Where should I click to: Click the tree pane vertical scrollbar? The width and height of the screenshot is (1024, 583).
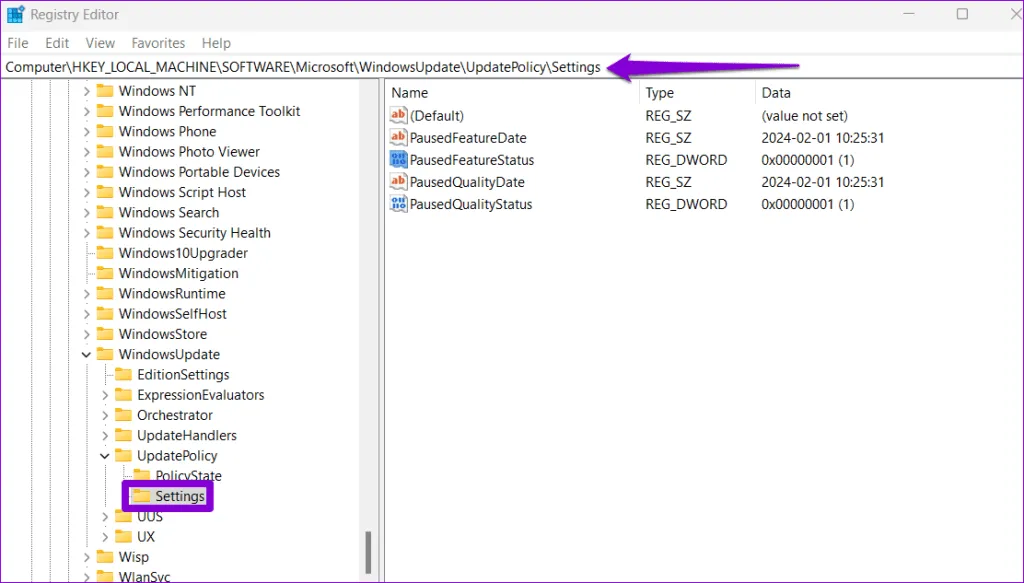[x=368, y=550]
